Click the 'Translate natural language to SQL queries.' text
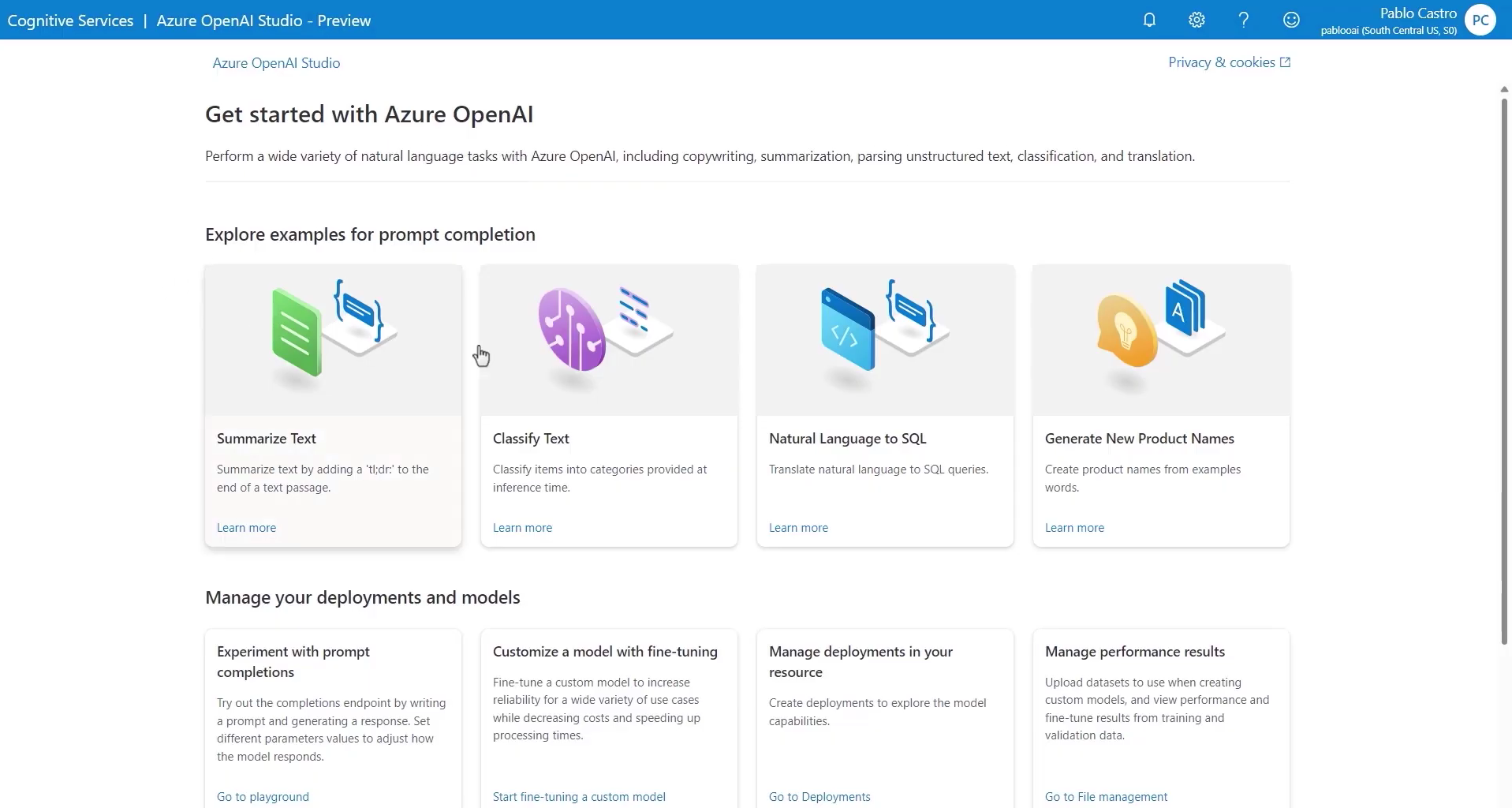Viewport: 1512px width, 808px height. click(879, 469)
